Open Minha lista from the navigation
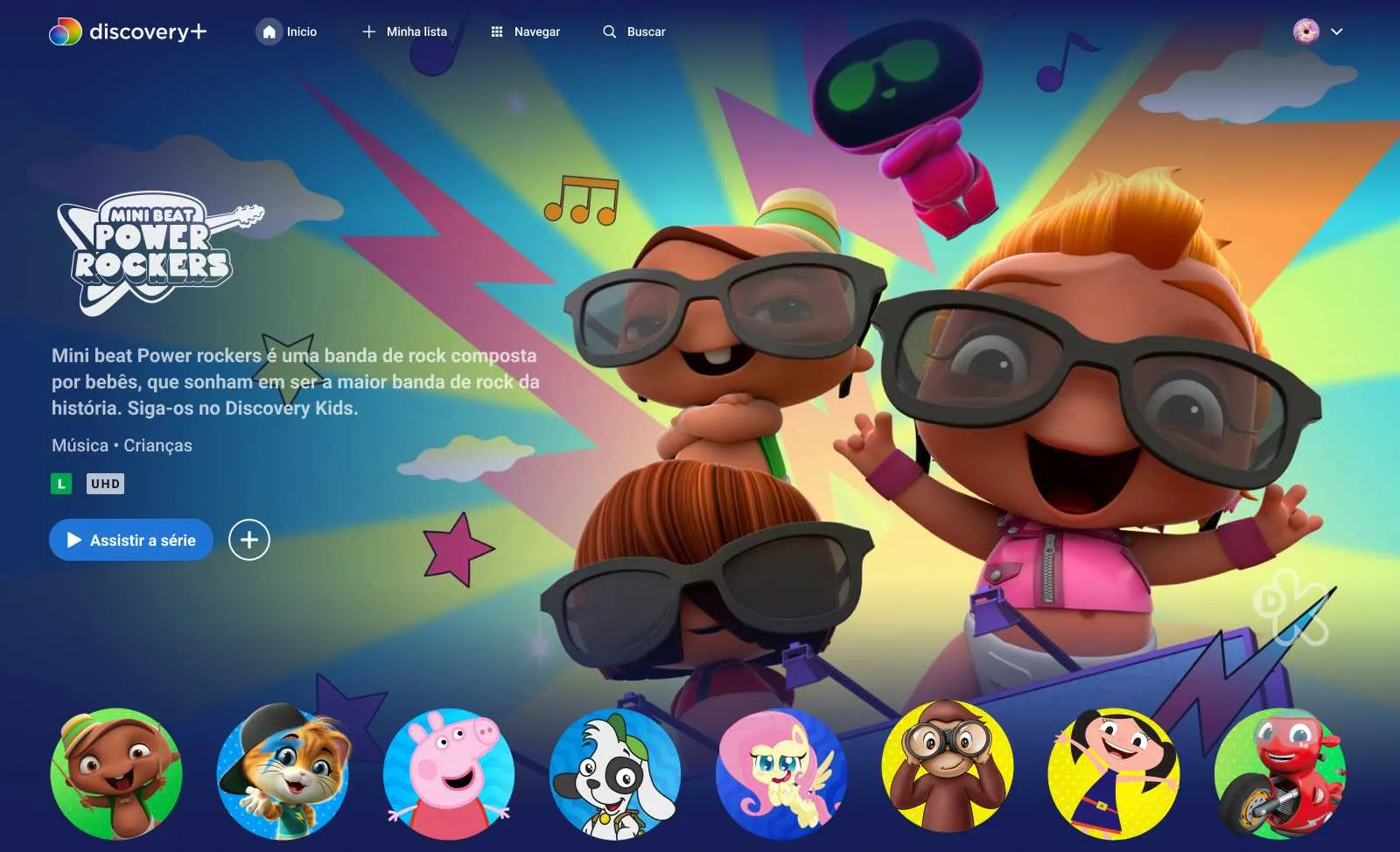The width and height of the screenshot is (1400, 852). tap(404, 31)
